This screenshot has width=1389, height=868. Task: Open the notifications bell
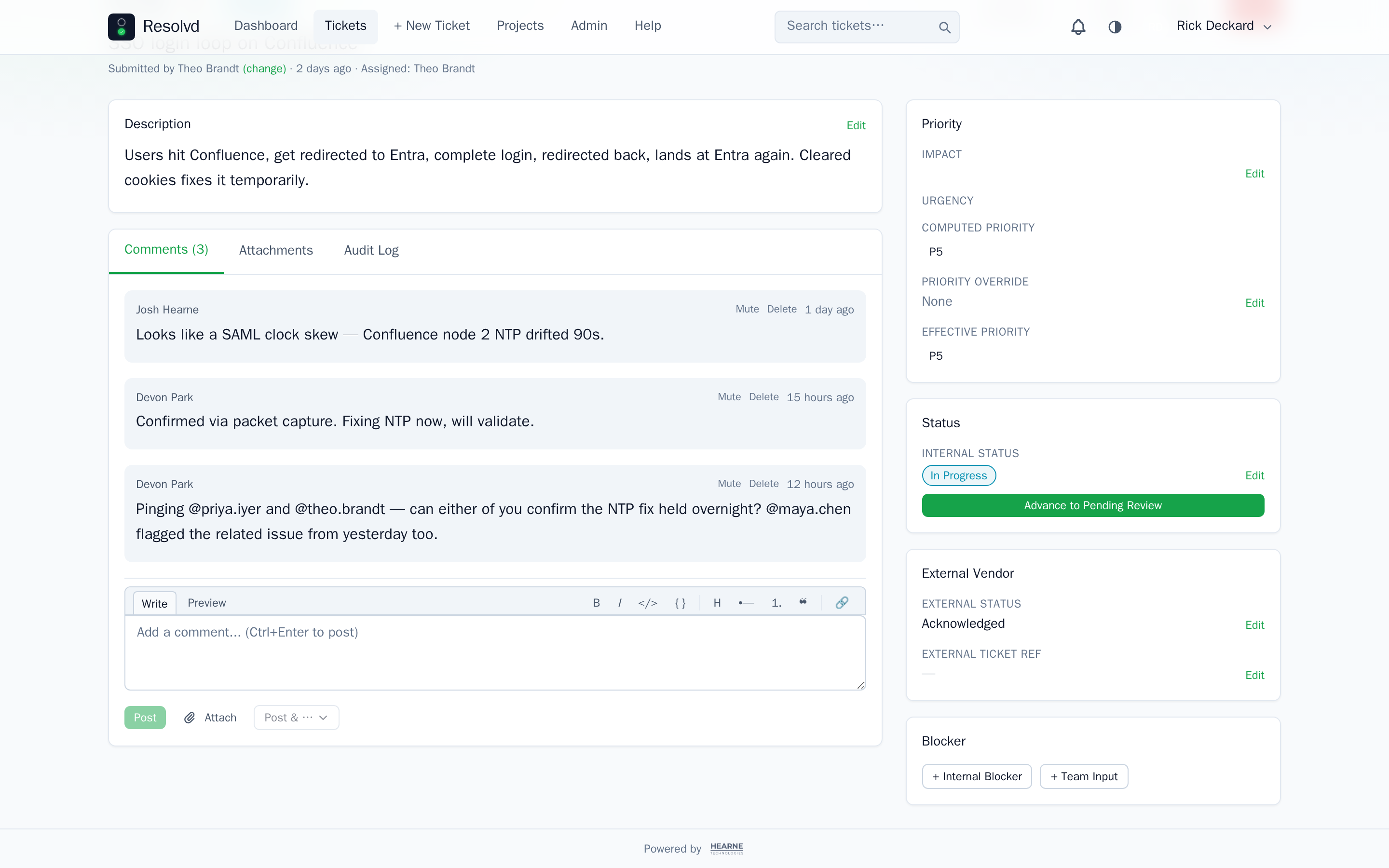(x=1078, y=27)
